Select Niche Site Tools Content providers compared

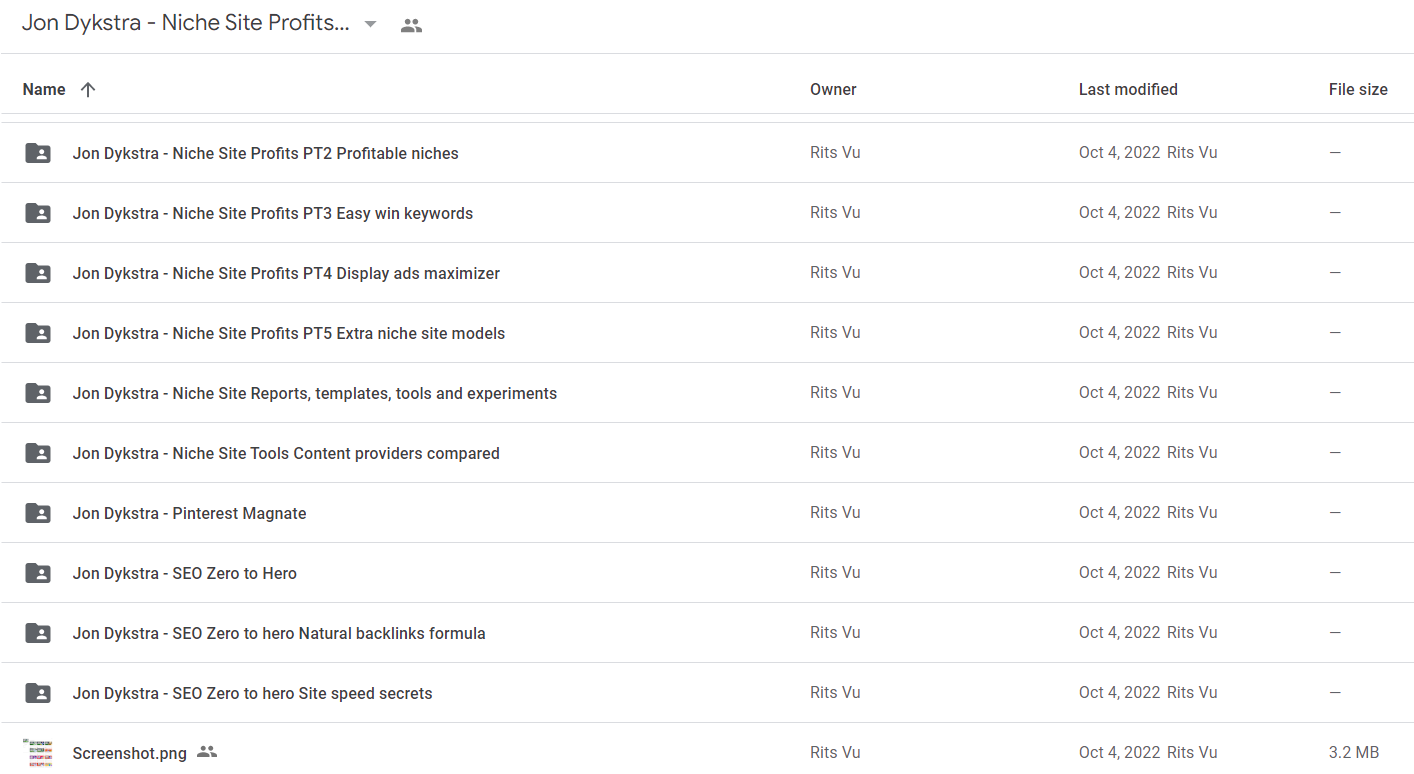tap(286, 453)
